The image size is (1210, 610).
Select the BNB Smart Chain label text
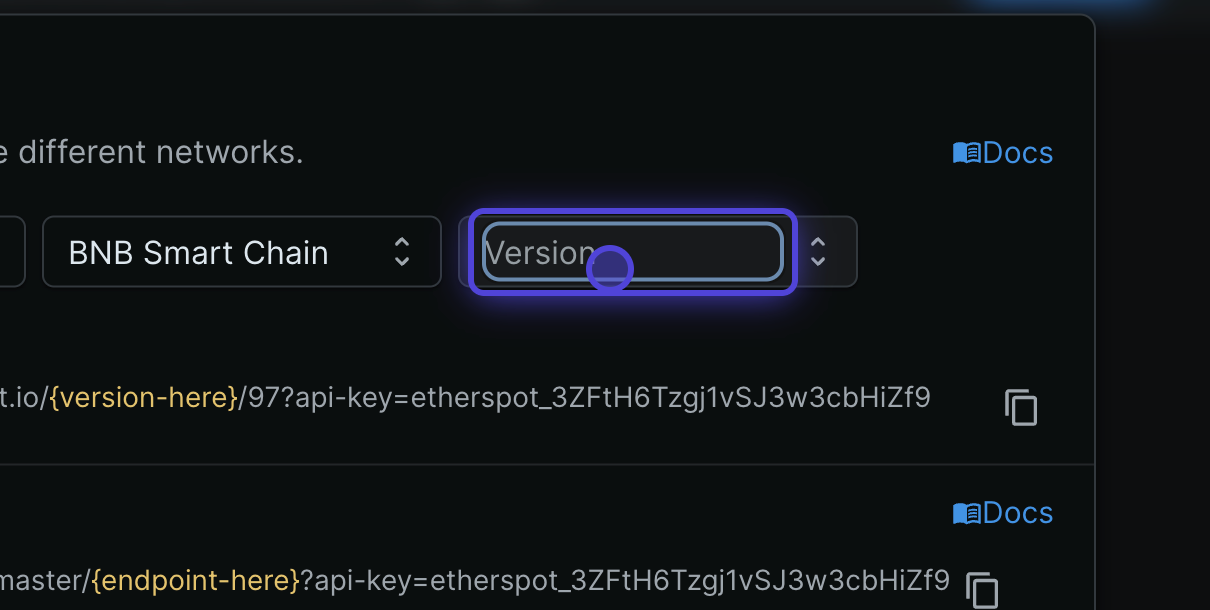[x=197, y=252]
